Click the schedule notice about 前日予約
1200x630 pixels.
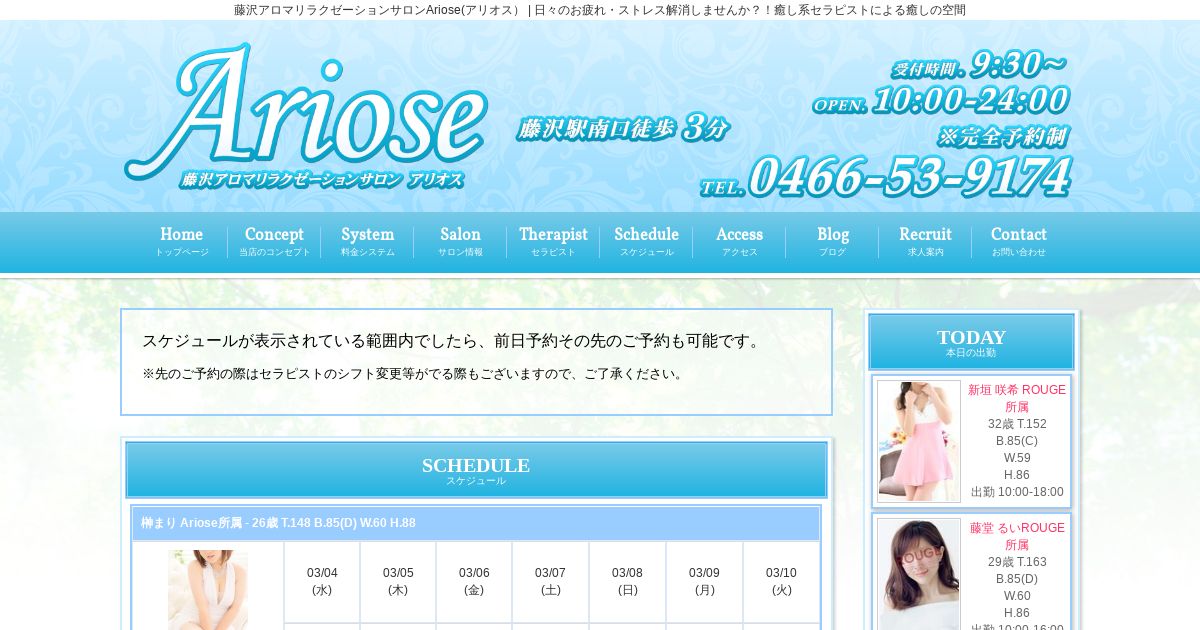pos(454,341)
